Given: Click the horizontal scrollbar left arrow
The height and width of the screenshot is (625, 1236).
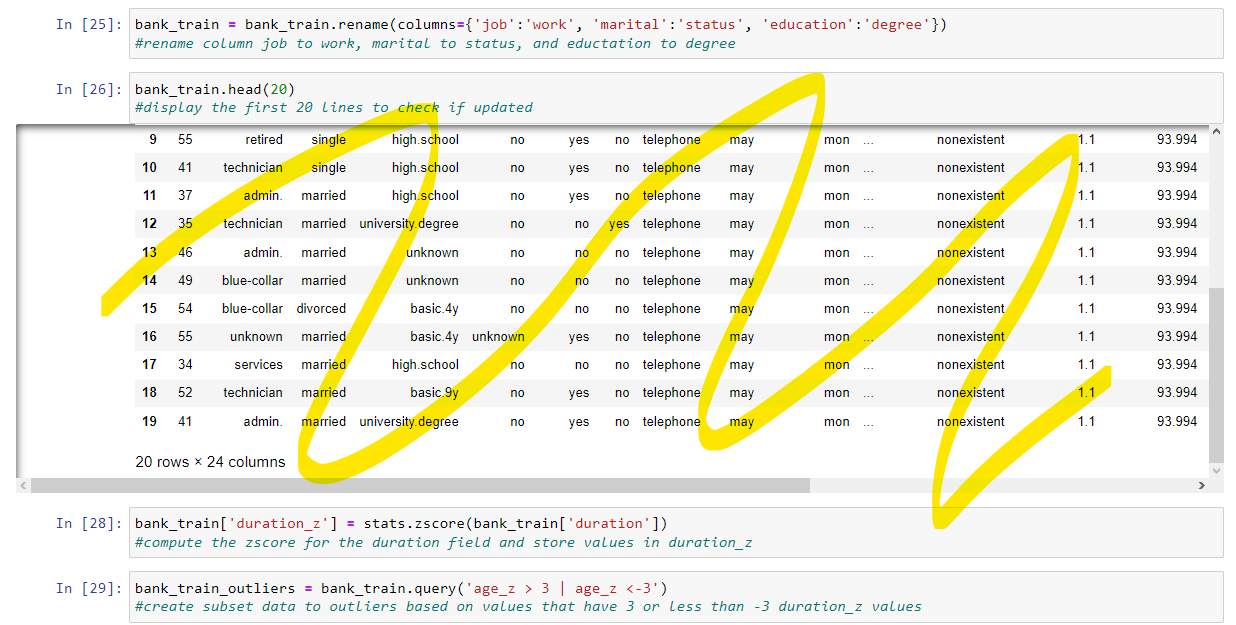Looking at the screenshot, I should 24,486.
